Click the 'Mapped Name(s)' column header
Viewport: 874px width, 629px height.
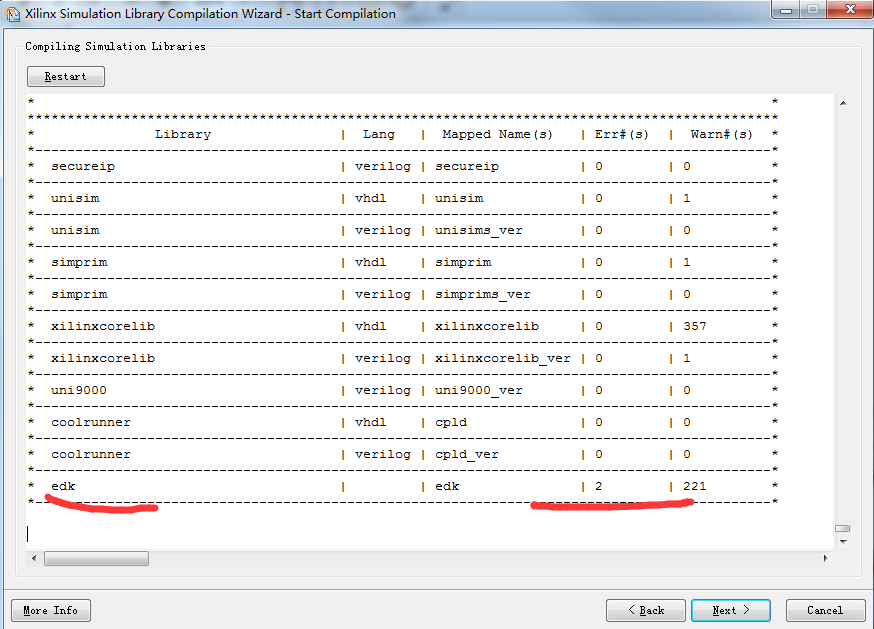pyautogui.click(x=497, y=134)
